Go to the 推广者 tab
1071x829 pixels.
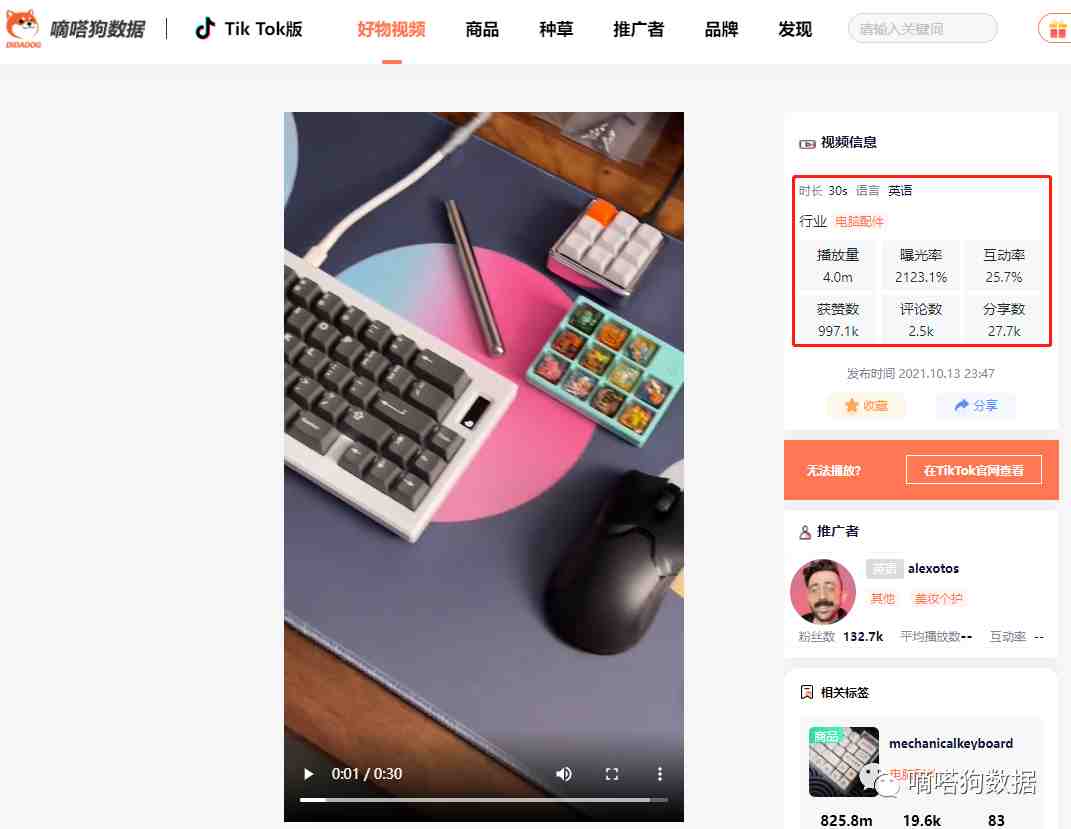click(638, 29)
